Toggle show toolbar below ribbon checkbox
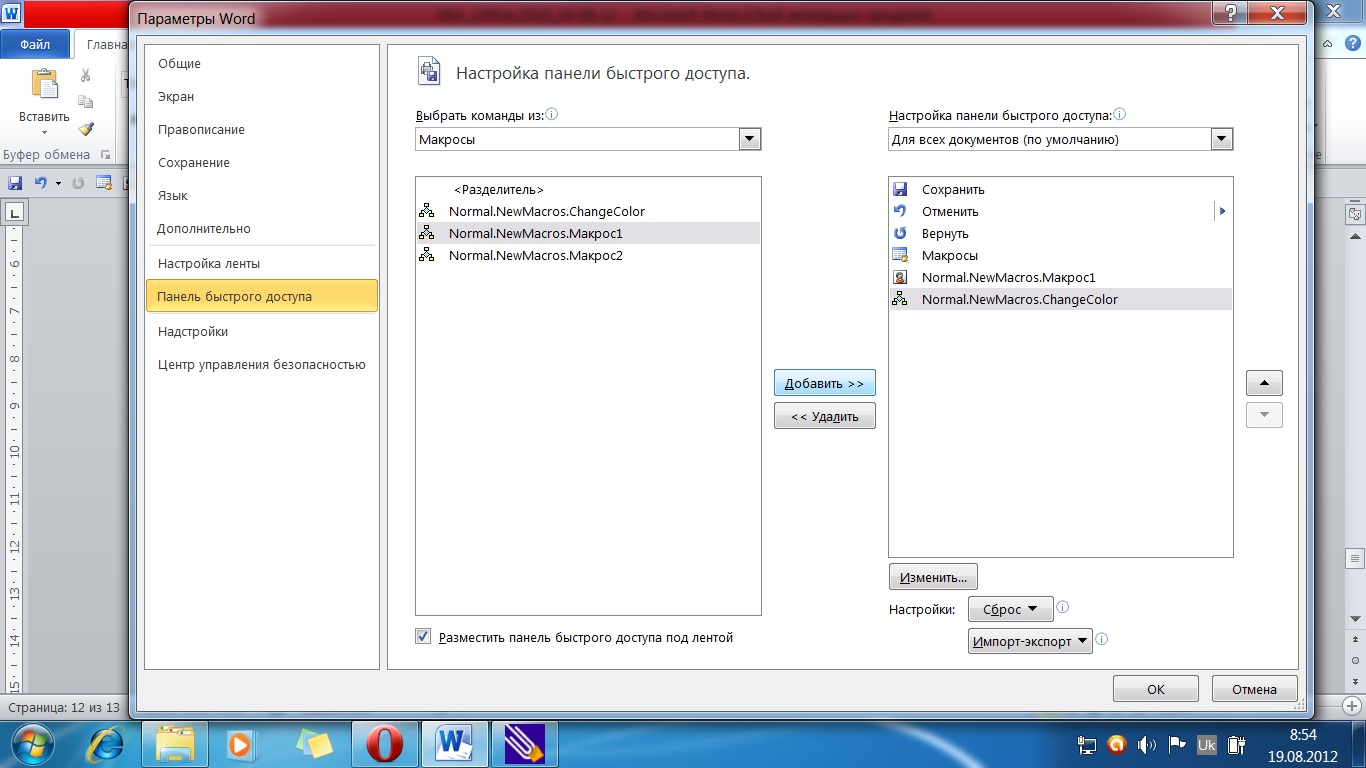The width and height of the screenshot is (1366, 768). [422, 636]
